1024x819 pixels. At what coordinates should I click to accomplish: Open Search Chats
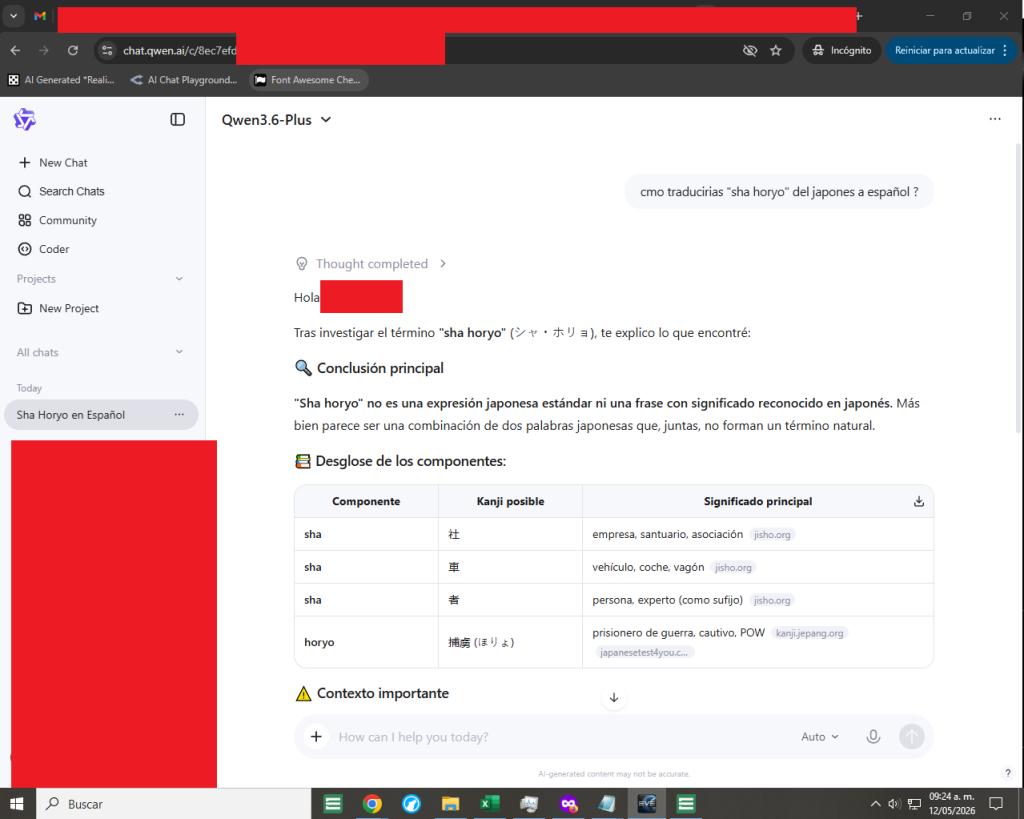pyautogui.click(x=61, y=191)
